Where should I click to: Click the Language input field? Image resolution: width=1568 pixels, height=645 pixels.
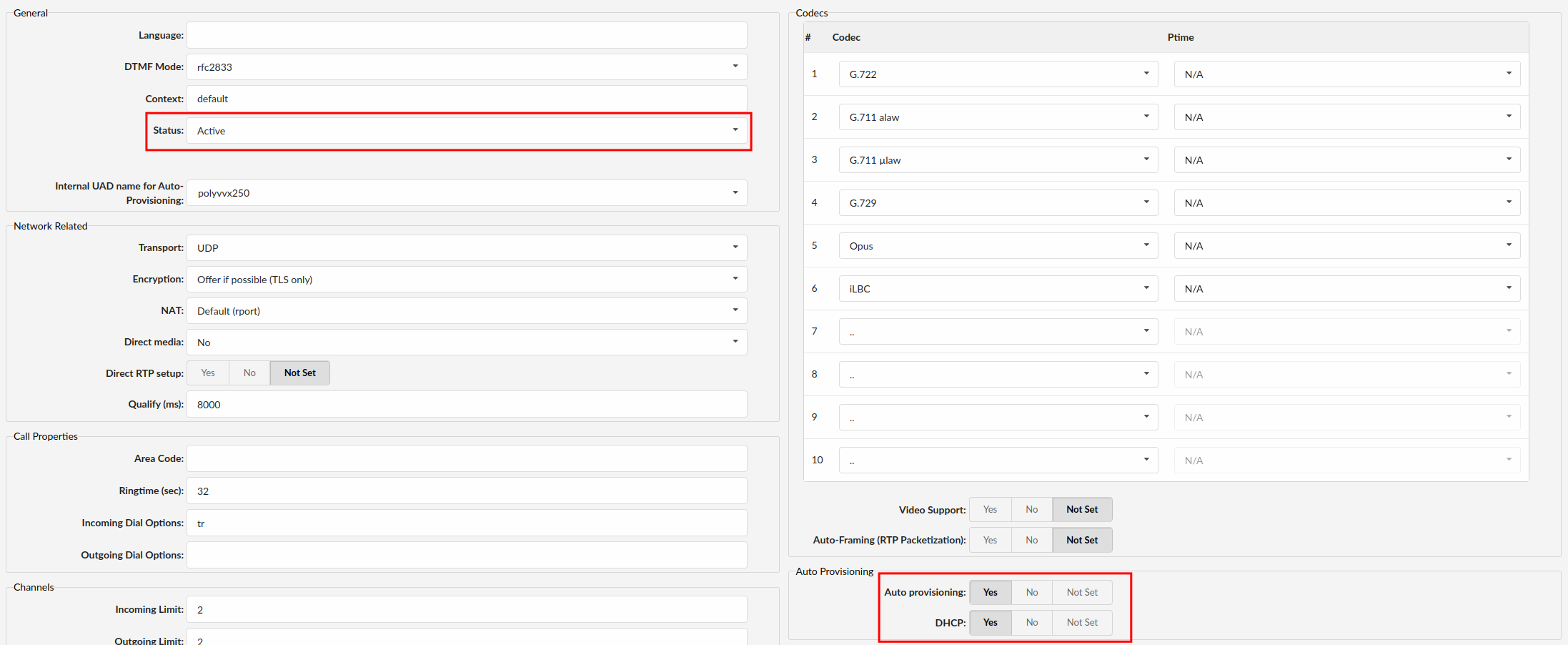pos(467,36)
